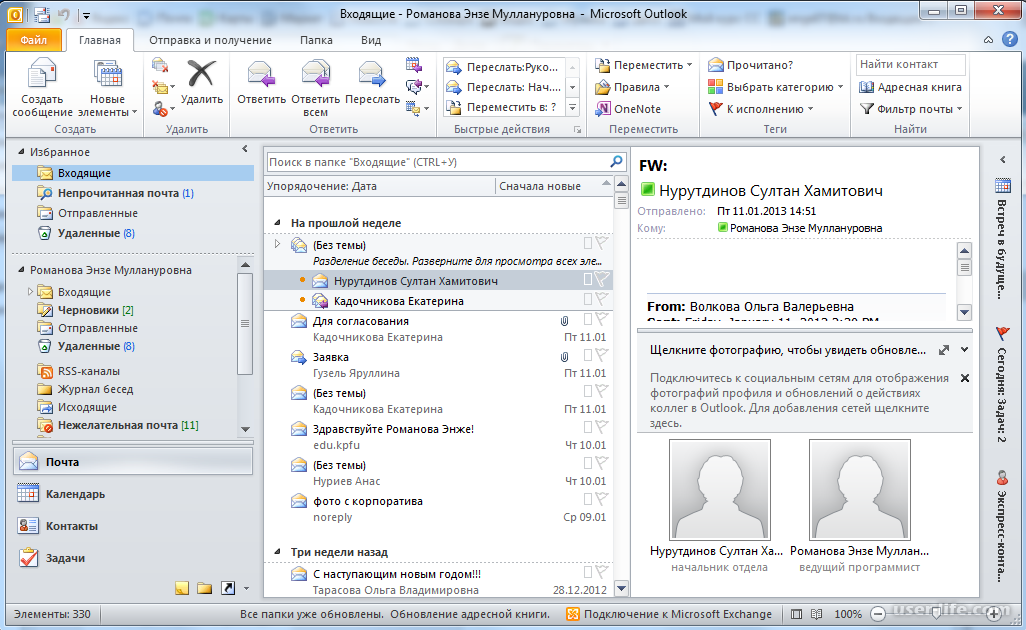
Task: Click the search magnifier icon
Action: (x=616, y=161)
